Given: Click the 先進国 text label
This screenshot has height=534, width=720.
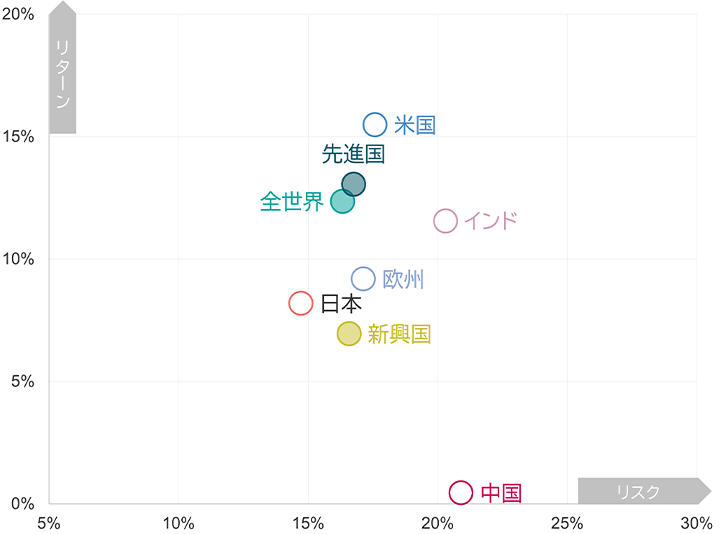Looking at the screenshot, I should click(x=353, y=154).
